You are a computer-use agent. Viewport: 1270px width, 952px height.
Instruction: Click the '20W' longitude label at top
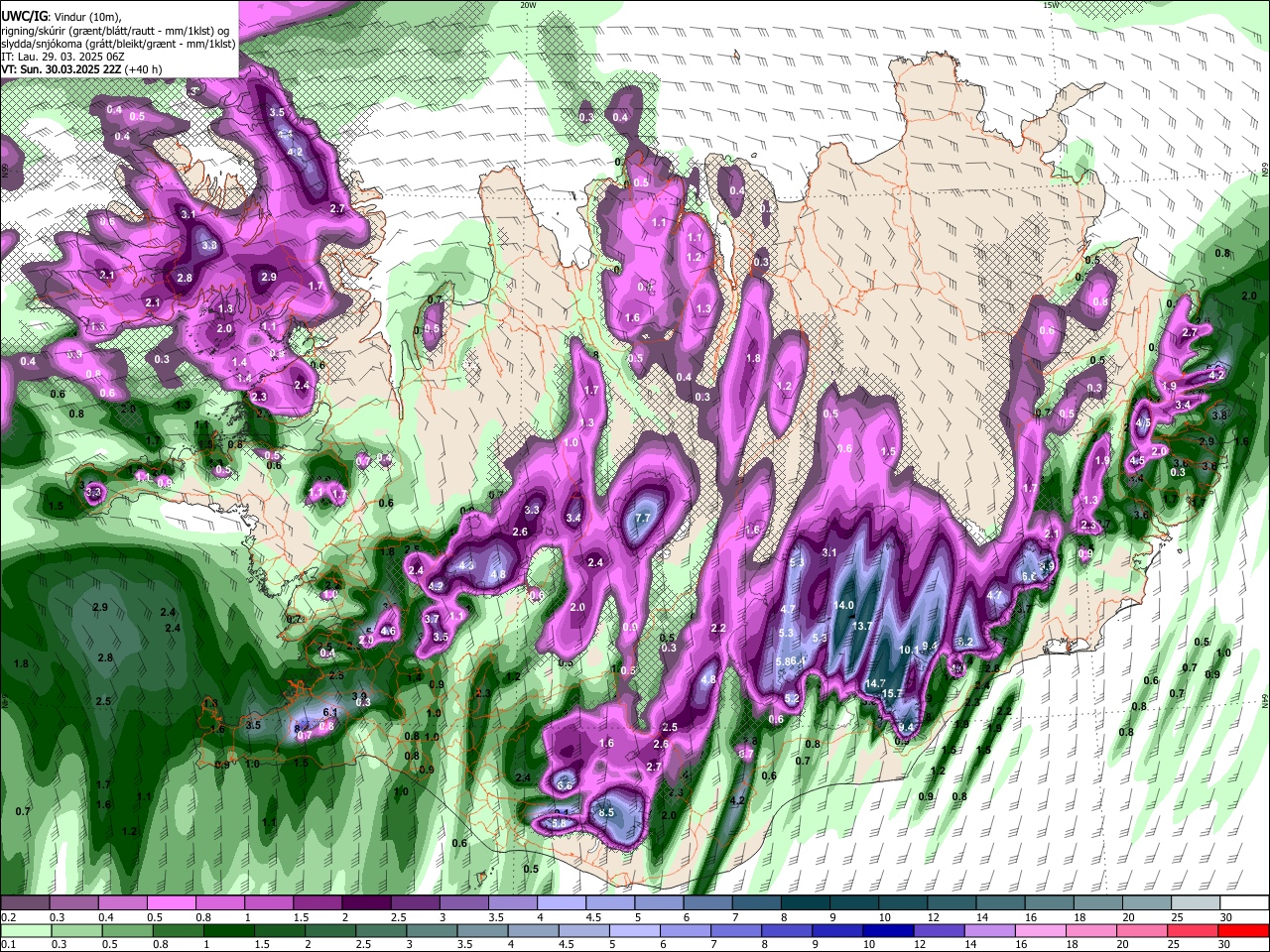(x=528, y=5)
